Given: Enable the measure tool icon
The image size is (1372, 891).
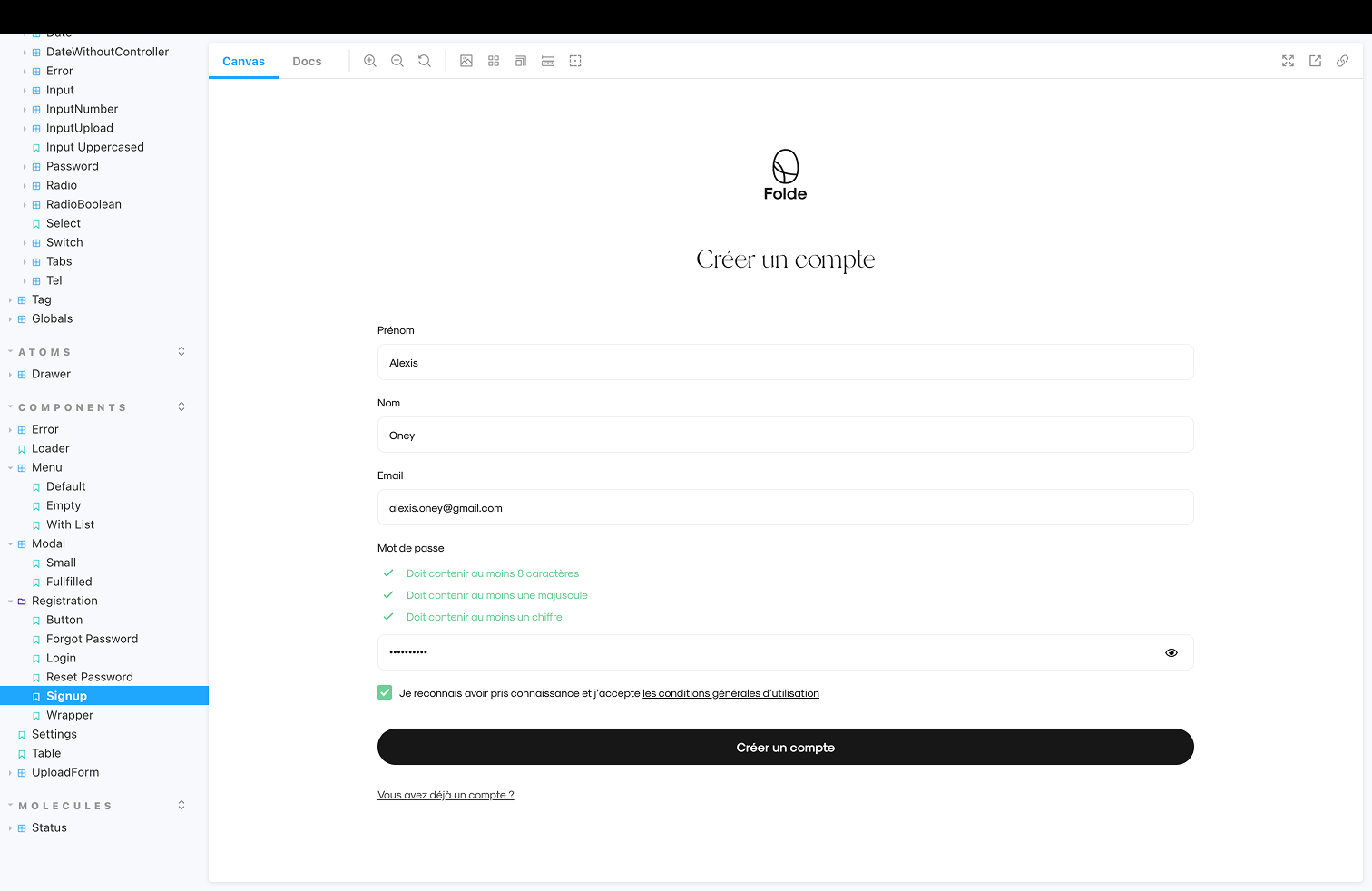Looking at the screenshot, I should tap(548, 61).
